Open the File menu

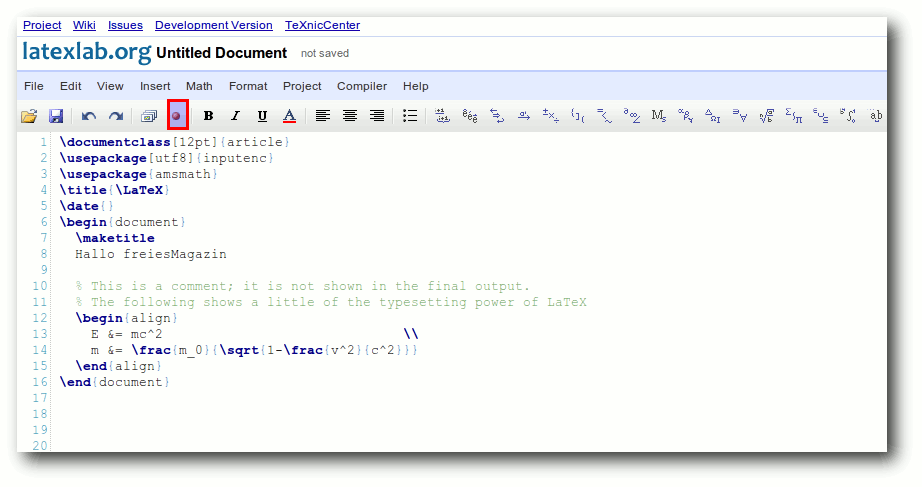34,86
